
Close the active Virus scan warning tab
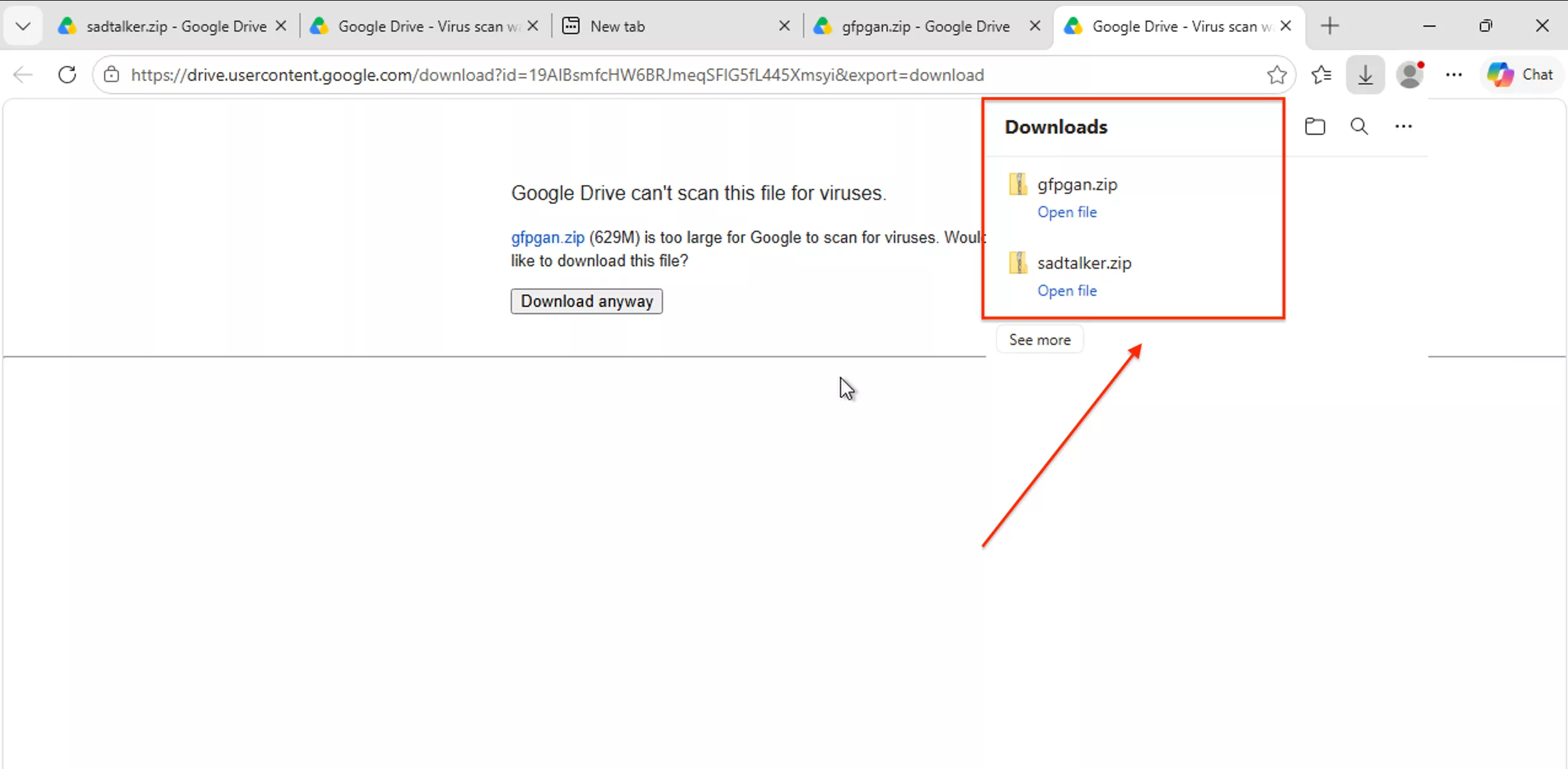[x=1286, y=26]
